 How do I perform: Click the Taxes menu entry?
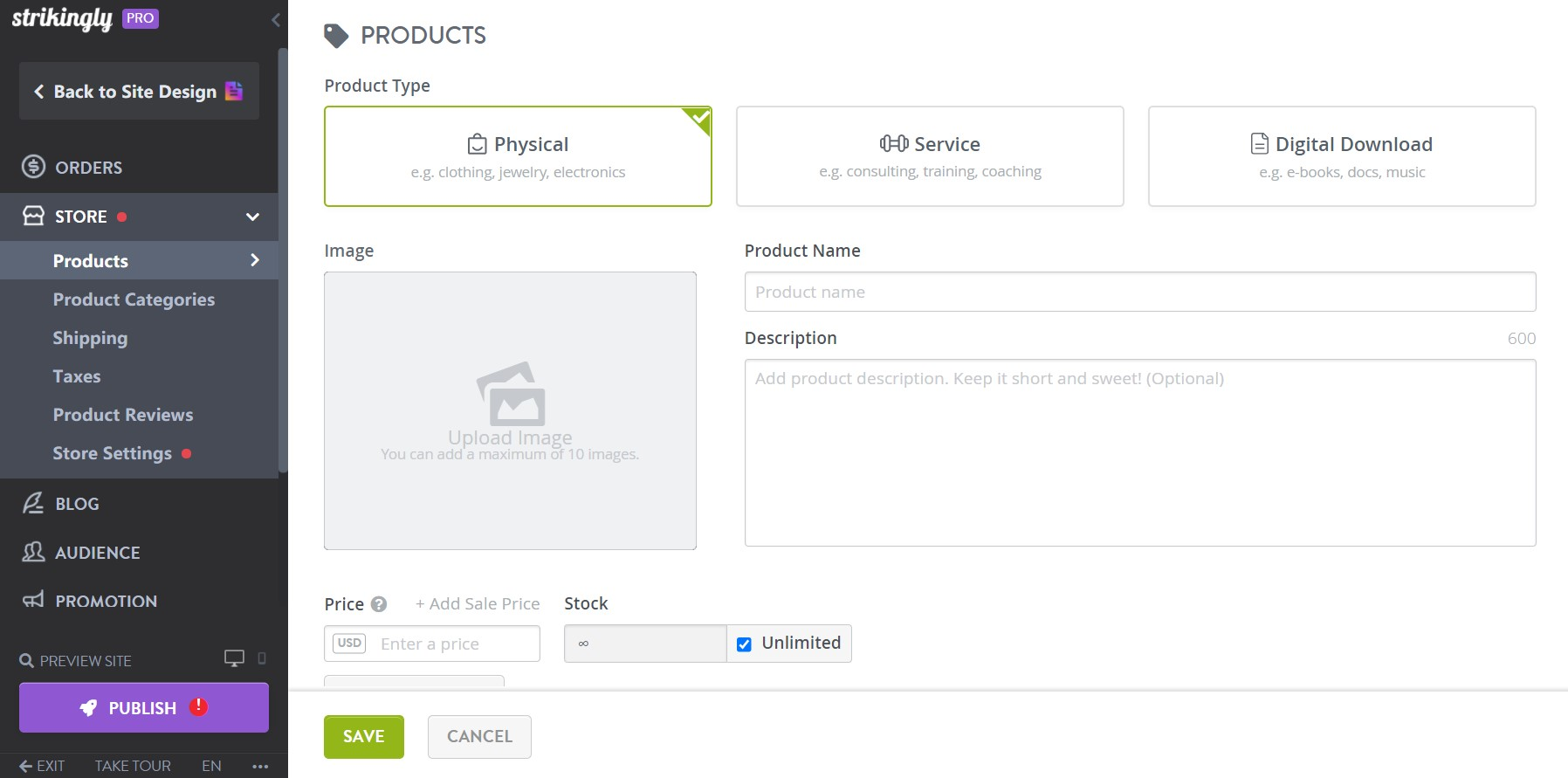click(77, 376)
